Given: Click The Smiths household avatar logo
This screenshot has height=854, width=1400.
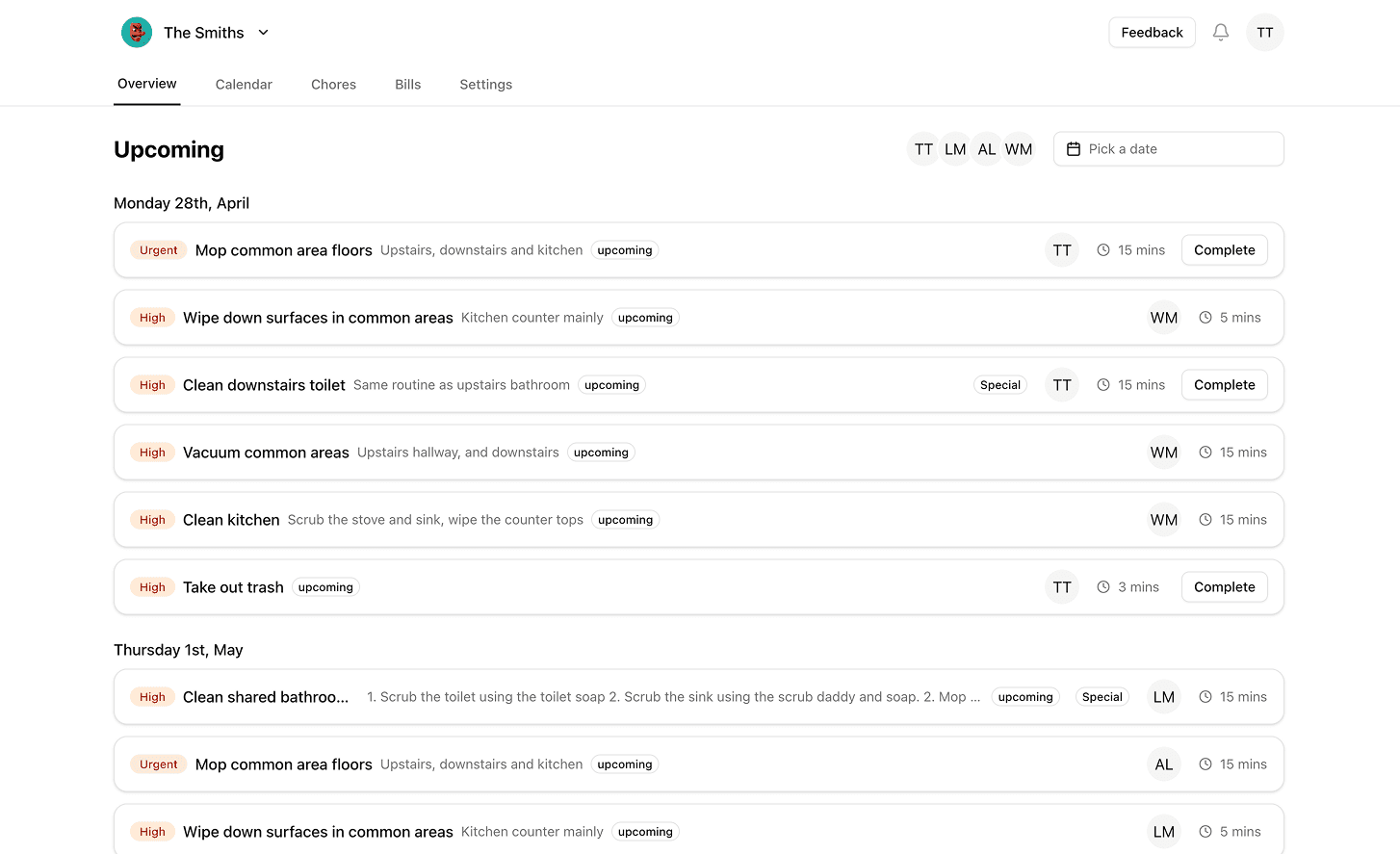Looking at the screenshot, I should click(137, 33).
